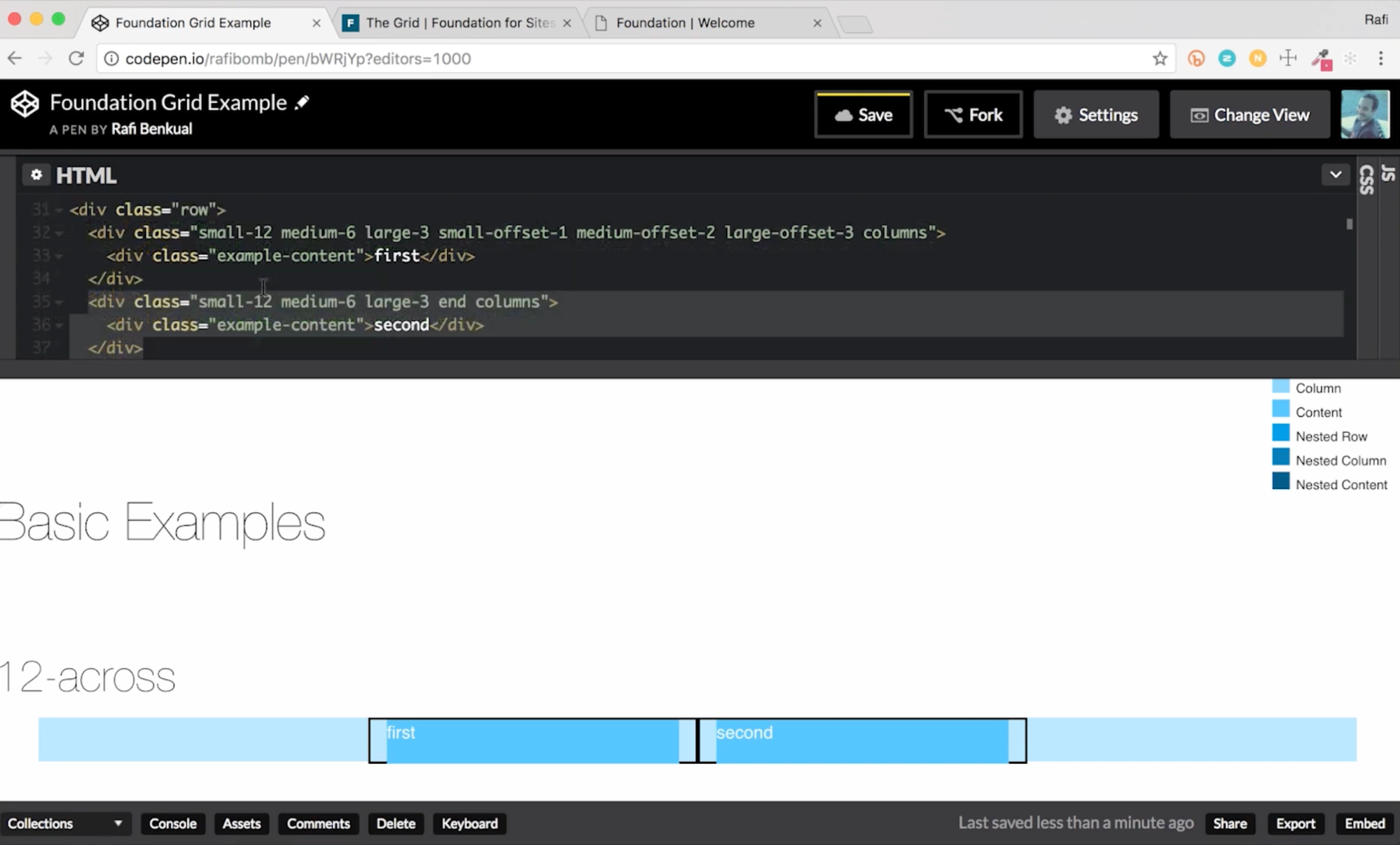The height and width of the screenshot is (845, 1400).
Task: Toggle fold arrow on line 35
Action: tap(59, 303)
